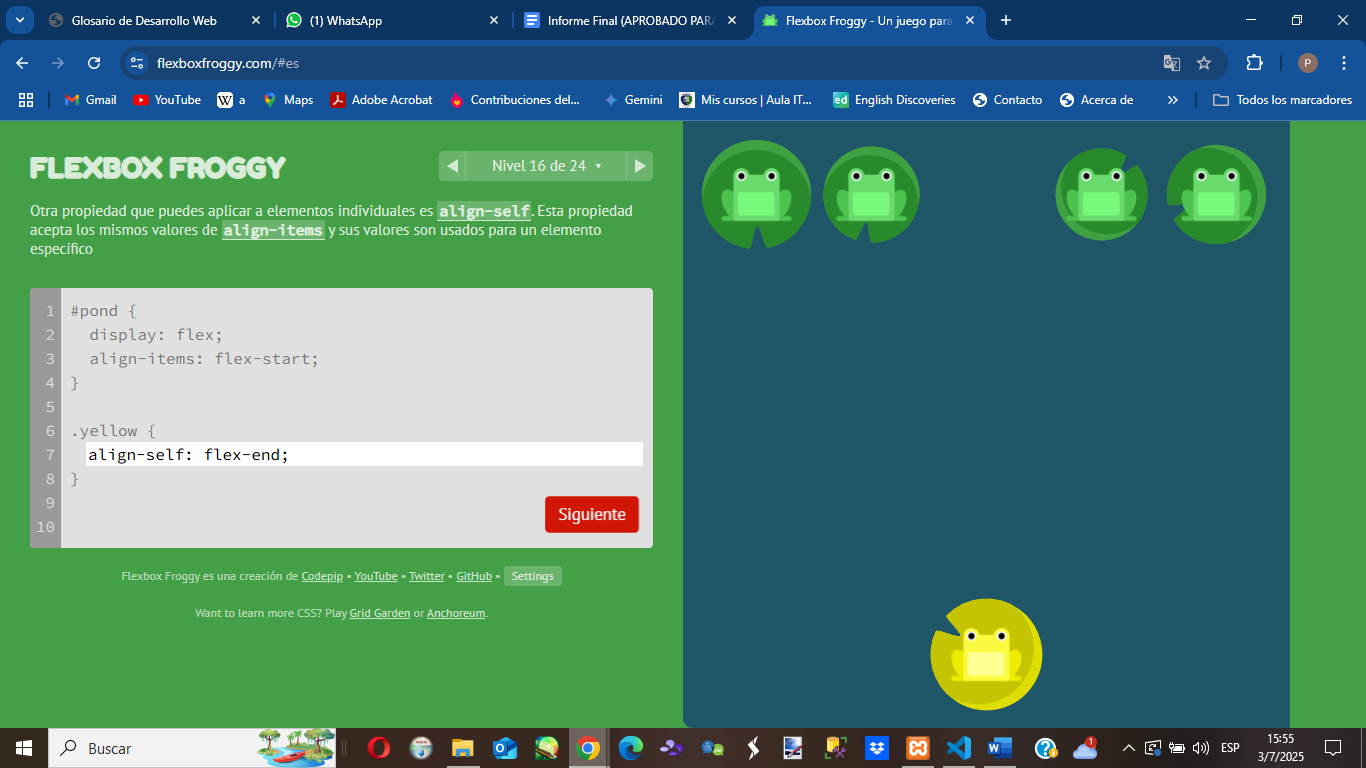The height and width of the screenshot is (768, 1366).
Task: Open Microsoft Edge from the taskbar
Action: [630, 748]
